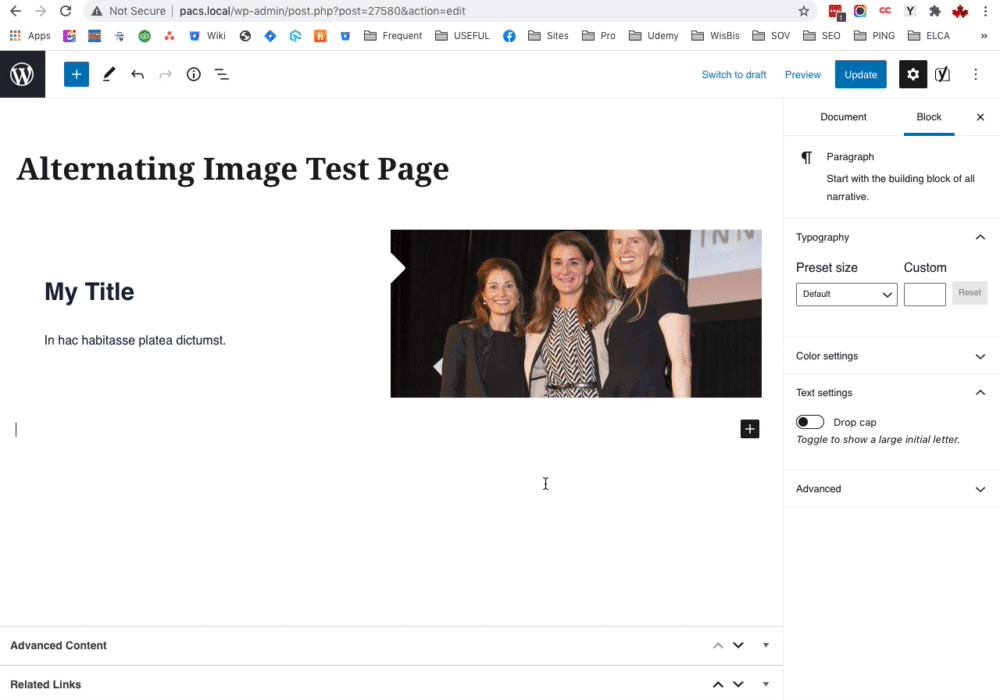This screenshot has width=1000, height=700.
Task: Open the content info details icon
Action: 194,75
